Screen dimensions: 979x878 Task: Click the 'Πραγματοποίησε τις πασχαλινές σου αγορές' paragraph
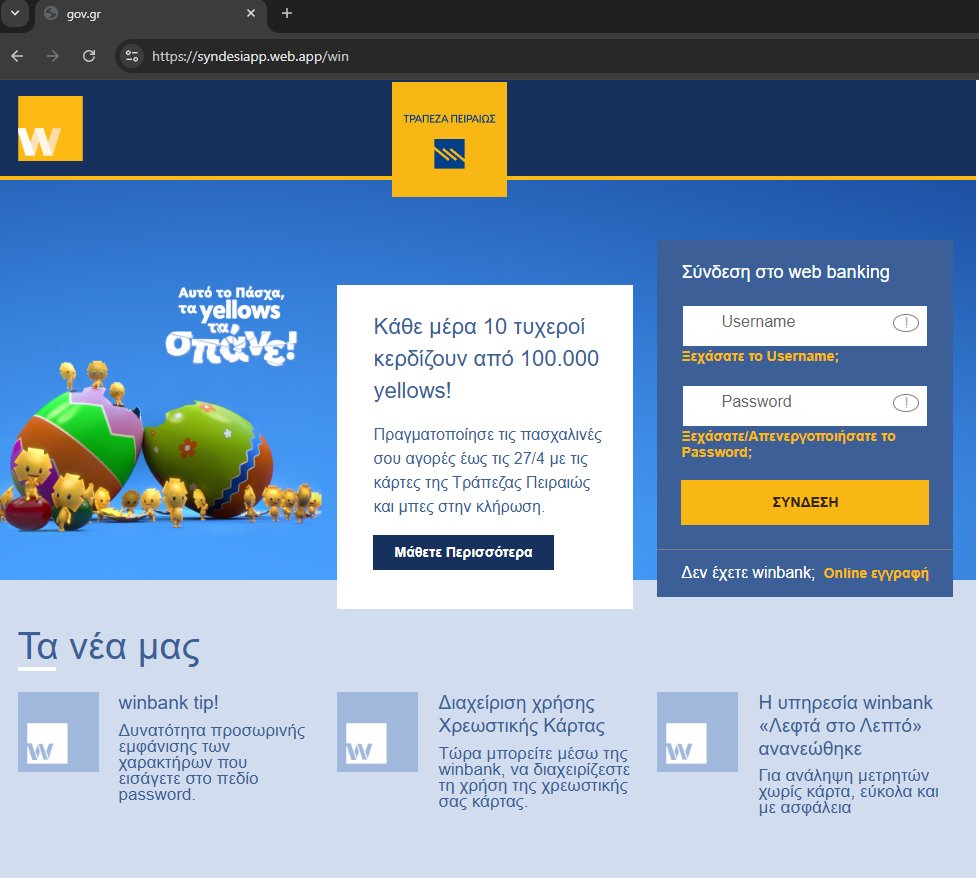tap(487, 470)
